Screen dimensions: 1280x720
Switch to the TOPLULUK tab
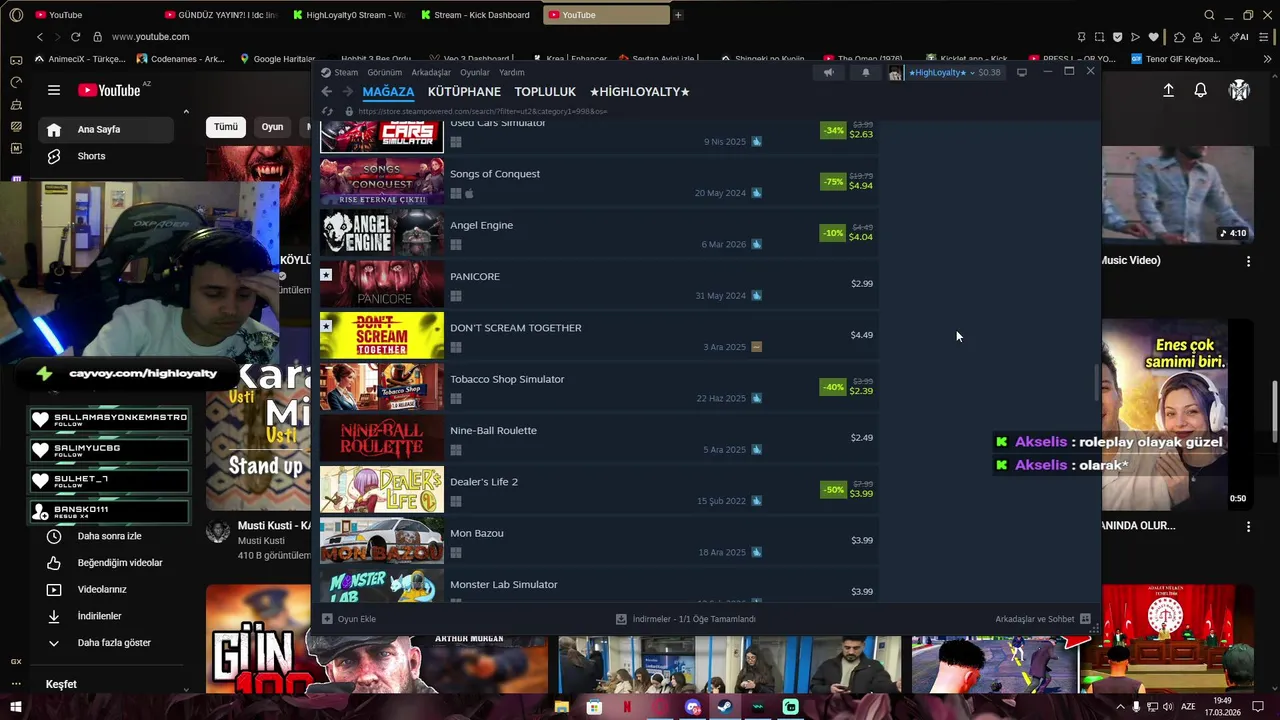pyautogui.click(x=545, y=91)
